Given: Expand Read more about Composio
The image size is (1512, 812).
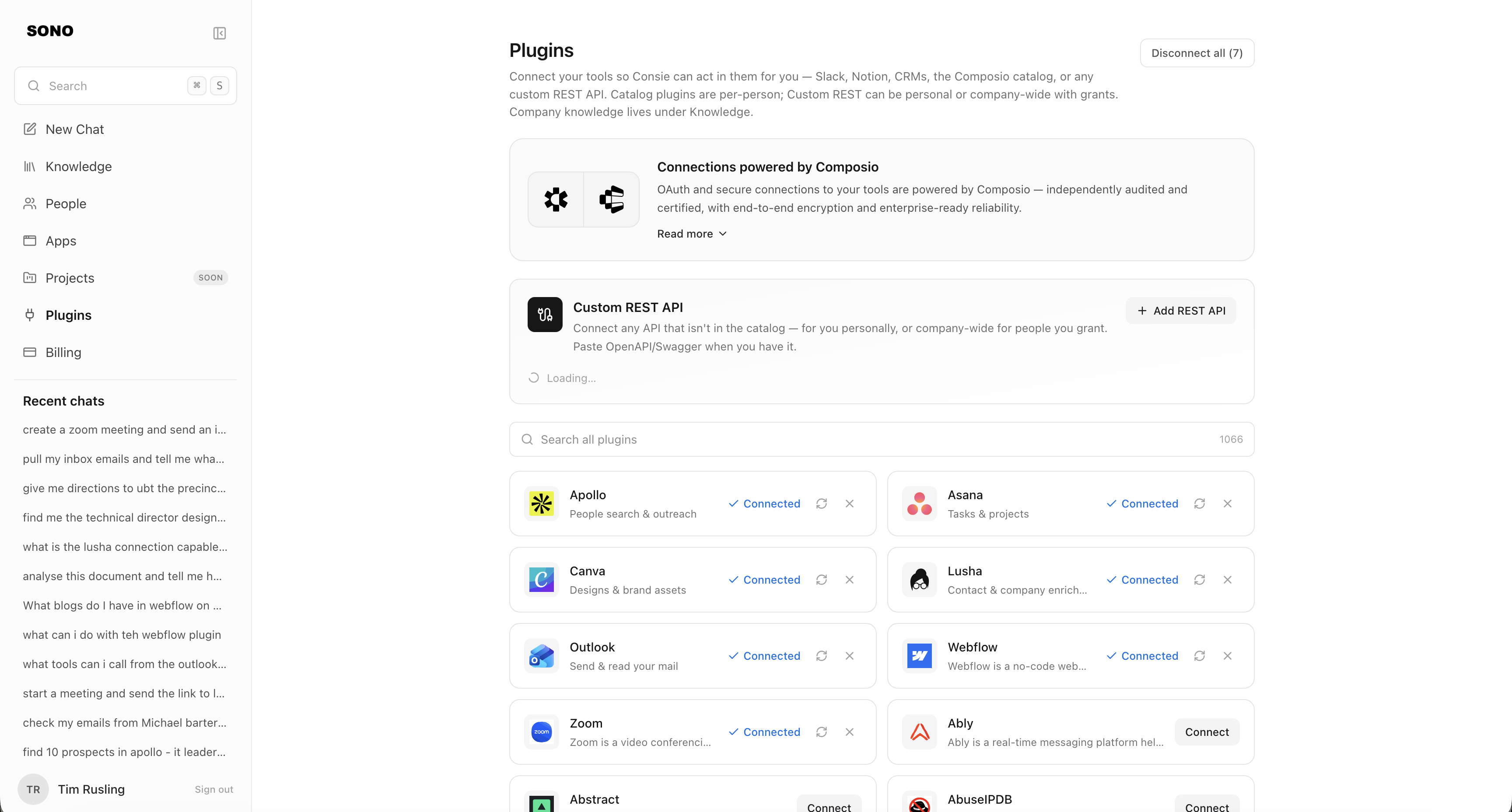Looking at the screenshot, I should pos(692,234).
